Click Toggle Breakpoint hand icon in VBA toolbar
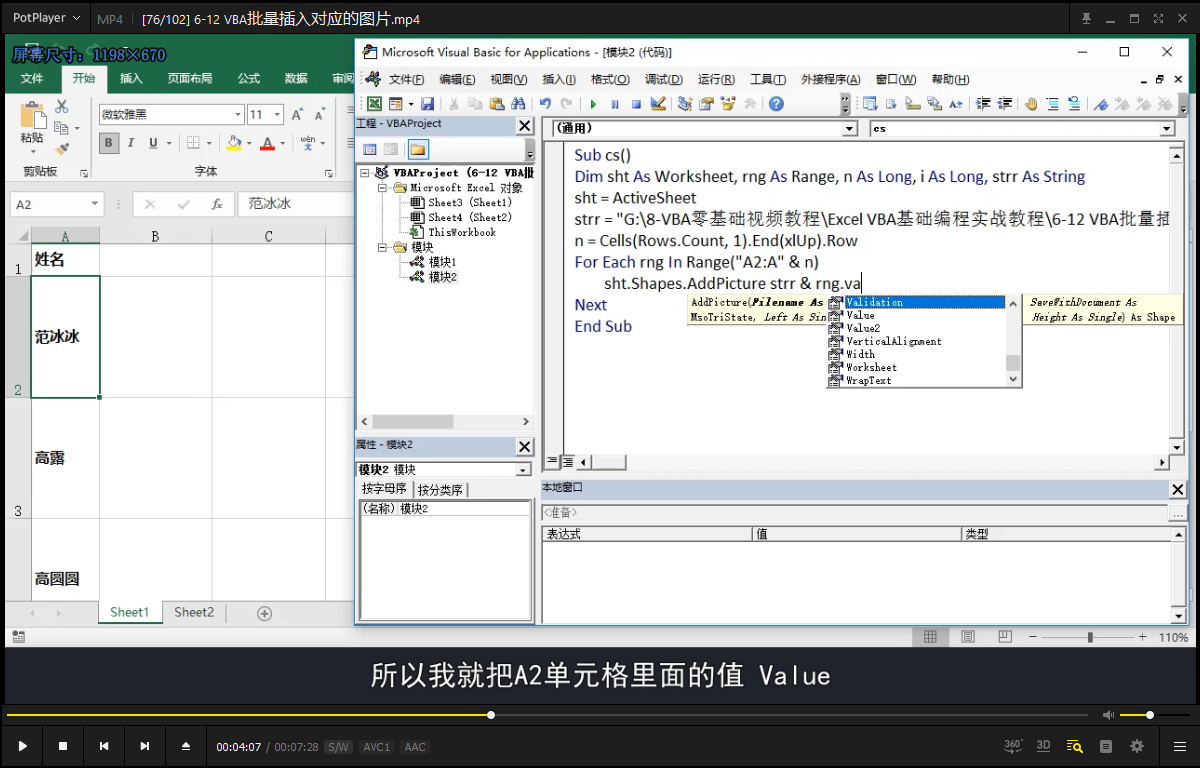The image size is (1200, 768). 1030,103
